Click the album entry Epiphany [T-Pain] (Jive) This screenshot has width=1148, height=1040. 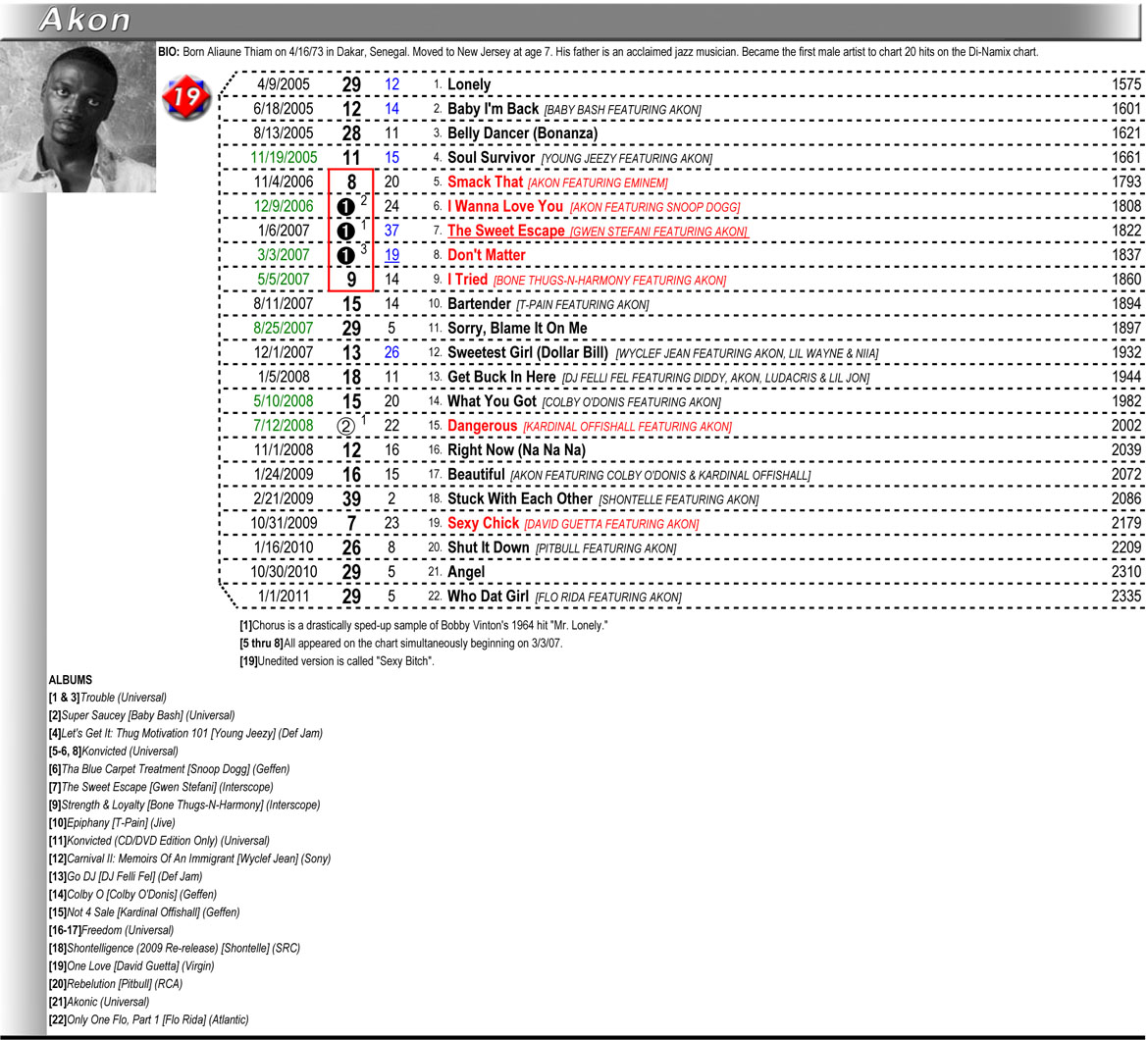pyautogui.click(x=112, y=822)
